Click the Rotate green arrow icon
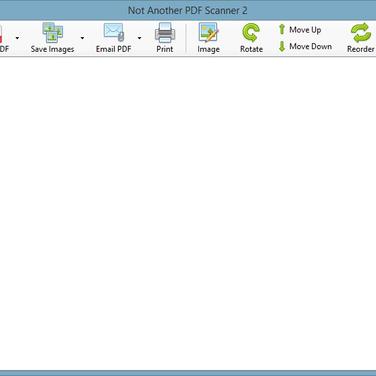The height and width of the screenshot is (376, 376). click(x=251, y=32)
